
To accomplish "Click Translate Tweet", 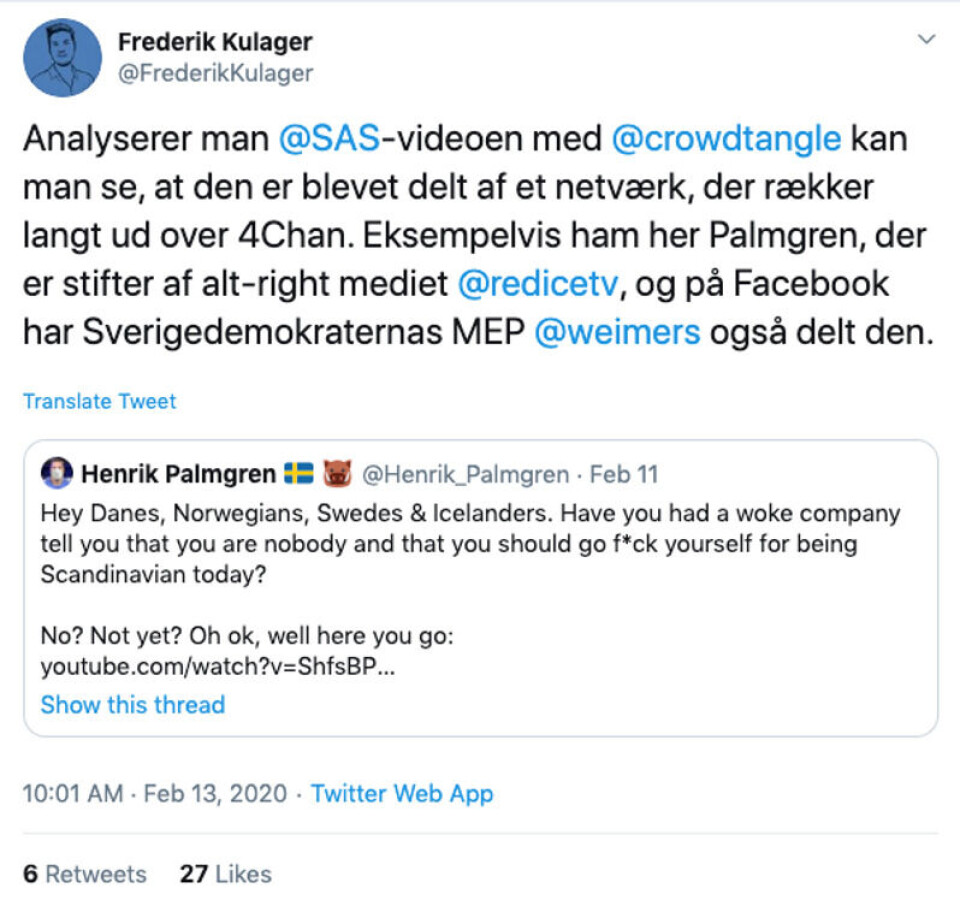I will [98, 401].
